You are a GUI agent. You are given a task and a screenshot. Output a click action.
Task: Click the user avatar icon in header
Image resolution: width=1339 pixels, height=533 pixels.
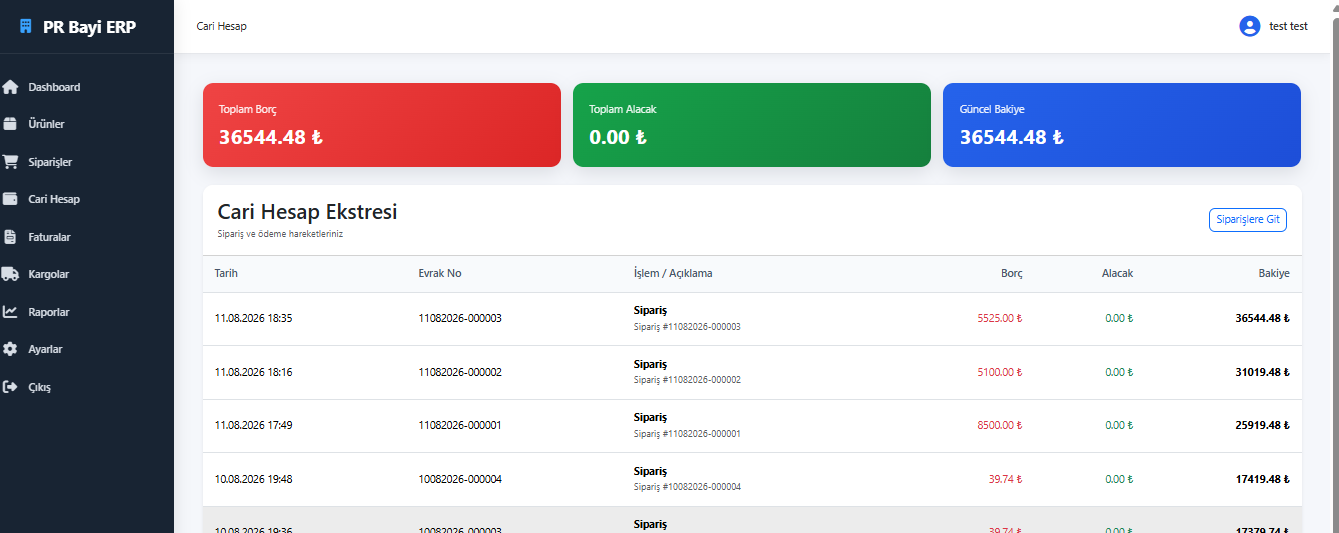pyautogui.click(x=1249, y=26)
